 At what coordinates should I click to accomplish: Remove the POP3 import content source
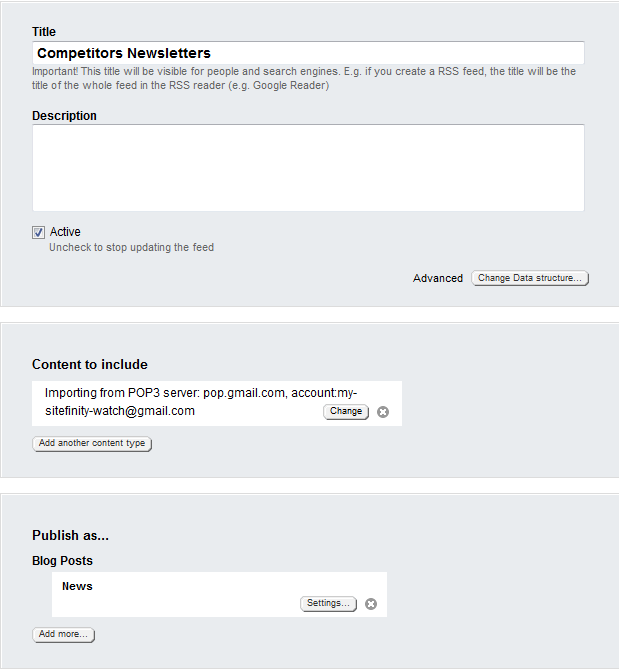coord(383,412)
